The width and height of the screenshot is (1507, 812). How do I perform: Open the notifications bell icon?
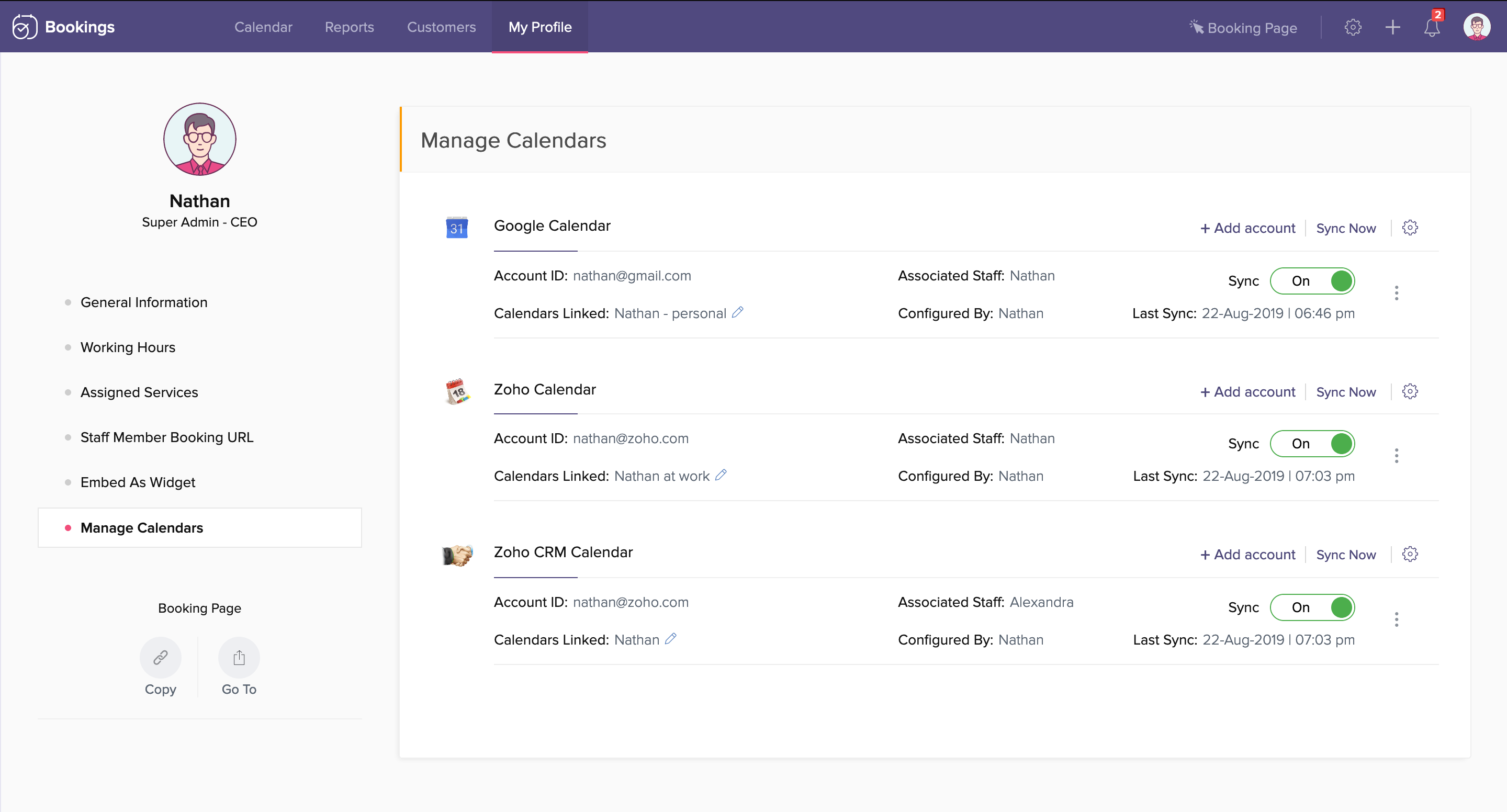tap(1431, 28)
